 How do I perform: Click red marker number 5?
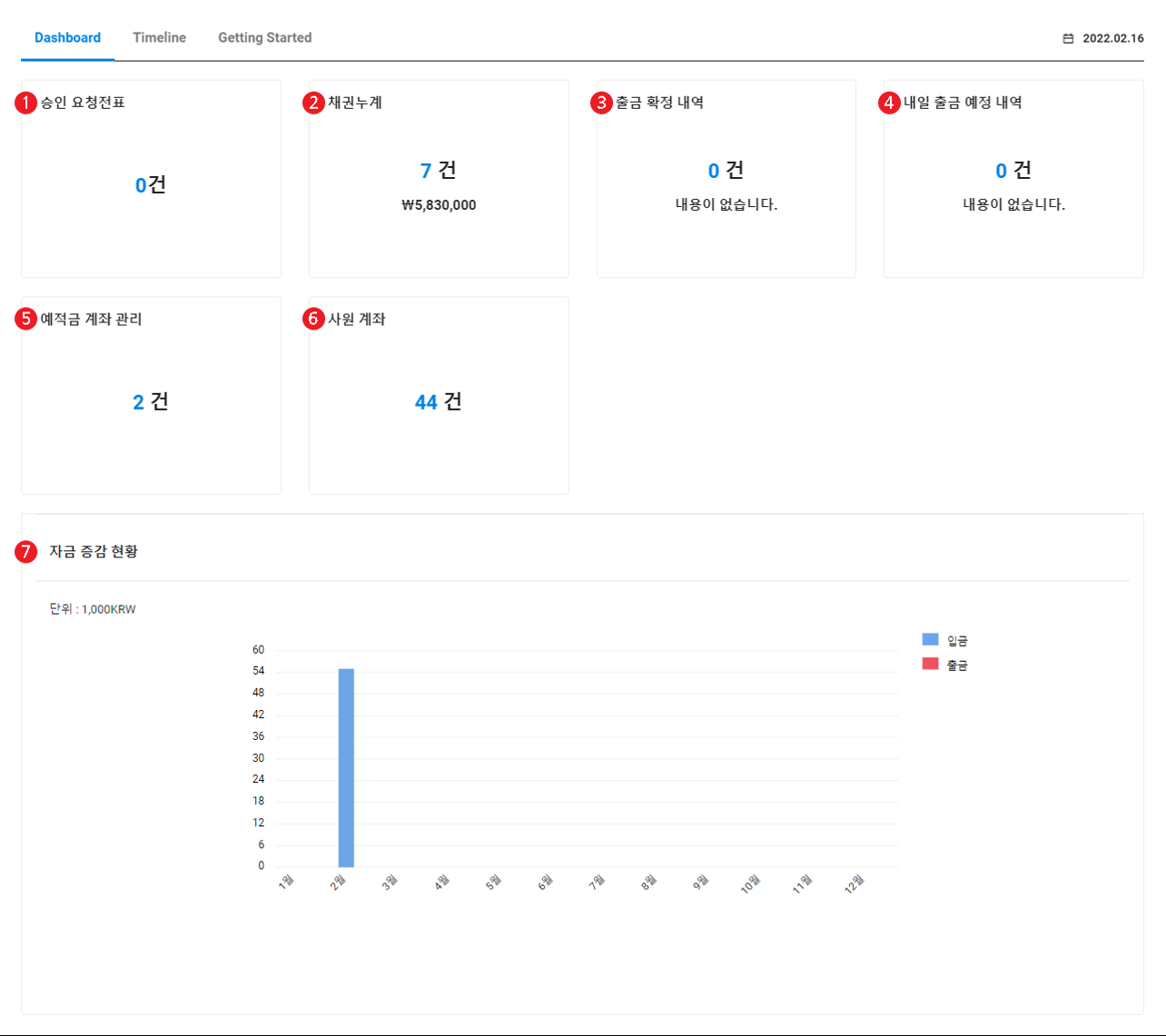click(x=25, y=319)
